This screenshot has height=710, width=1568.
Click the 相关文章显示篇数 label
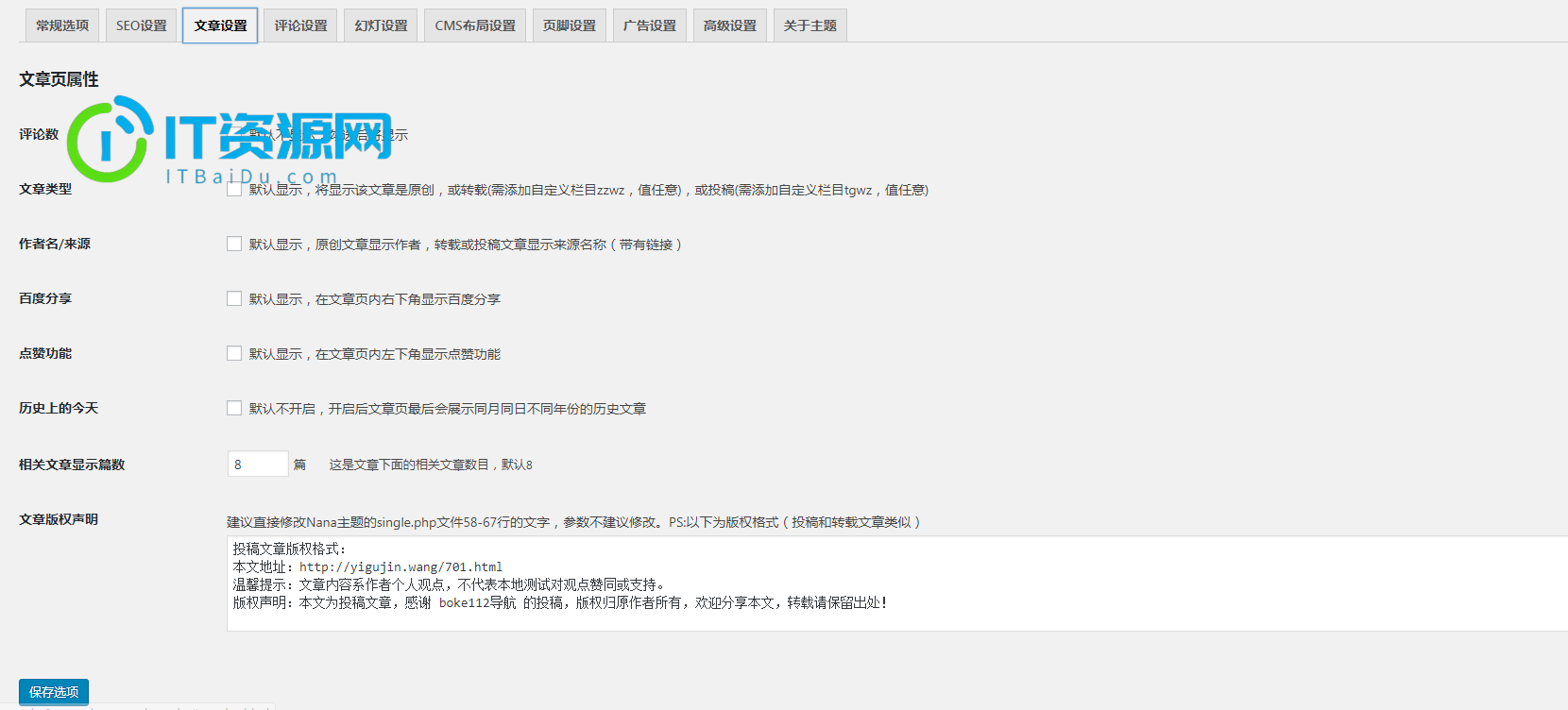pos(72,465)
